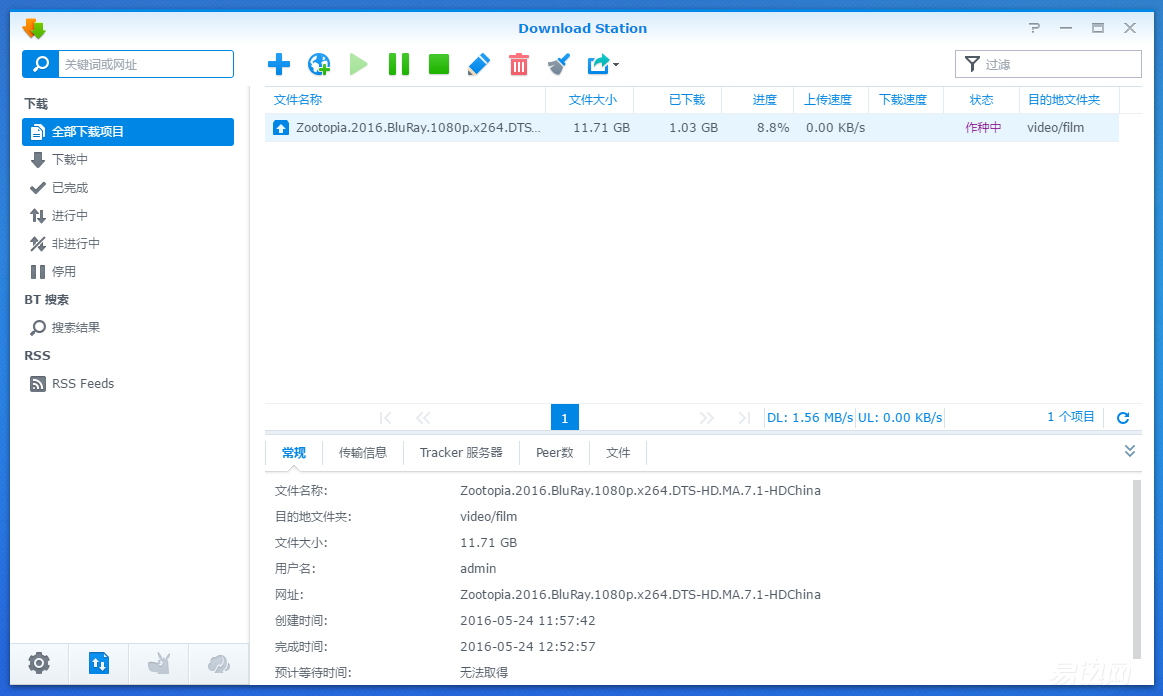The height and width of the screenshot is (696, 1163).
Task: Click the magnifier search button at top left
Action: coord(41,65)
